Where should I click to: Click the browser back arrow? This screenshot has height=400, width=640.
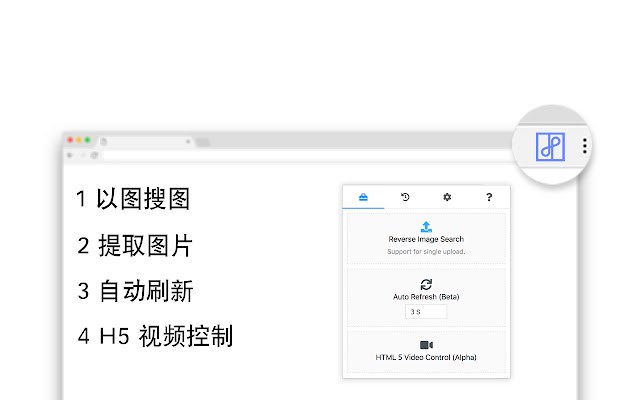(70, 155)
